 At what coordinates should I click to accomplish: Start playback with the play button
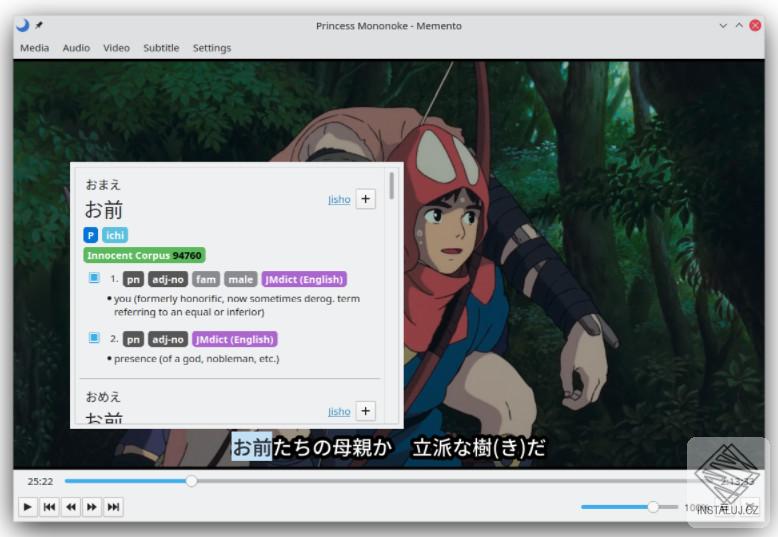[x=28, y=507]
